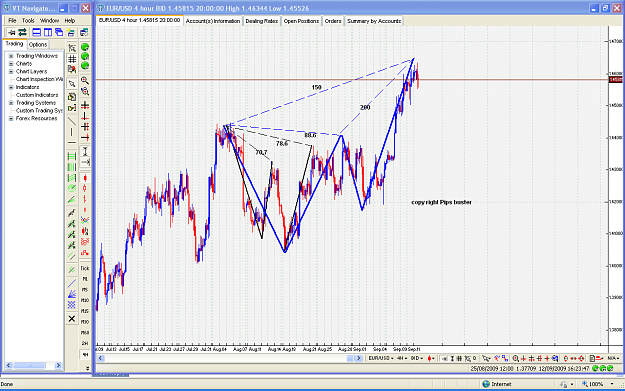
Task: Open the Tools menu
Action: click(x=28, y=20)
